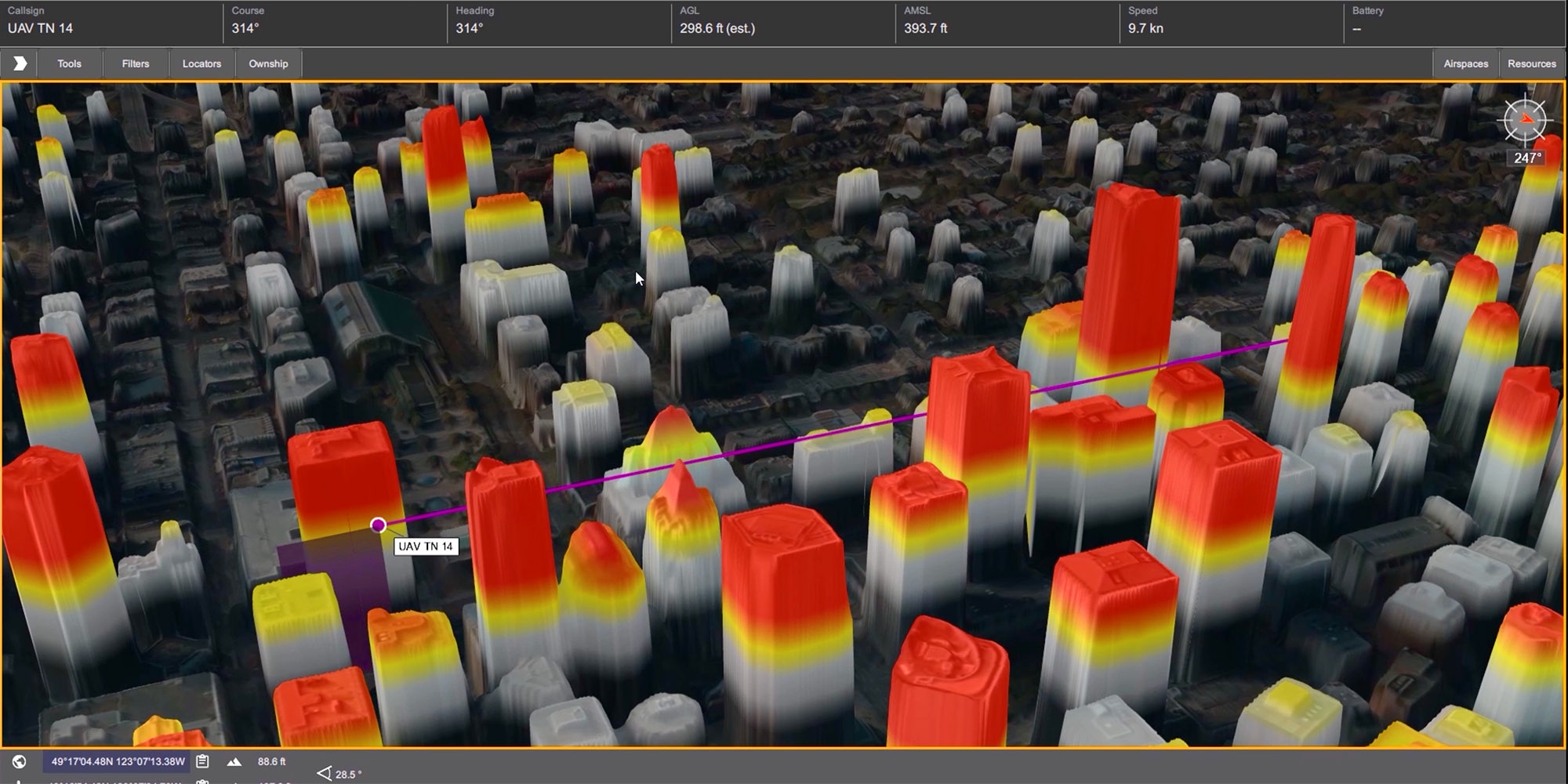Select the UAV TN 14 position marker
Image resolution: width=1568 pixels, height=784 pixels.
point(379,524)
